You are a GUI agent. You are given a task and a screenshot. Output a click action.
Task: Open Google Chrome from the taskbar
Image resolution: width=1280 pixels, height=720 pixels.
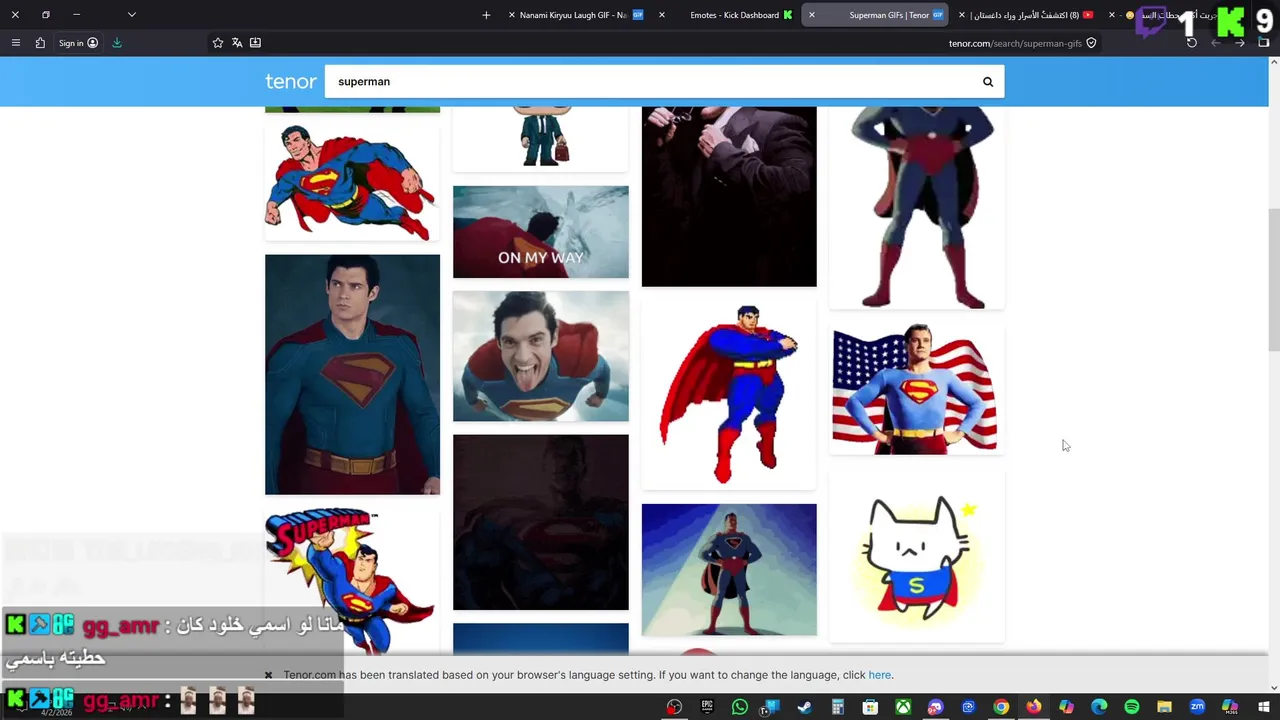(x=1001, y=707)
